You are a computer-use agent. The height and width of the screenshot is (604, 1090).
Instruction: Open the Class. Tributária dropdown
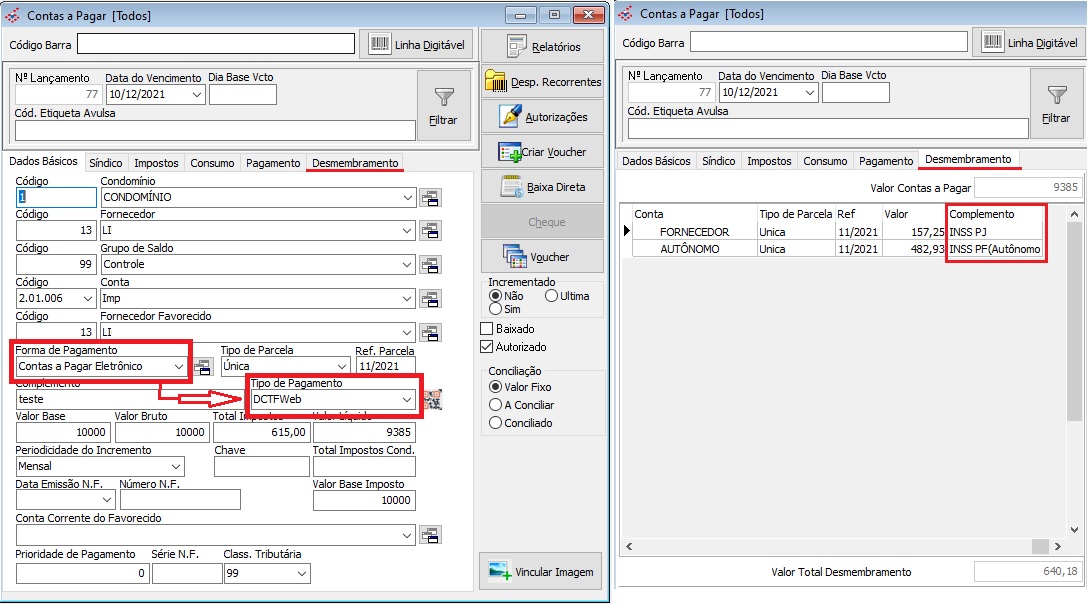(x=302, y=574)
